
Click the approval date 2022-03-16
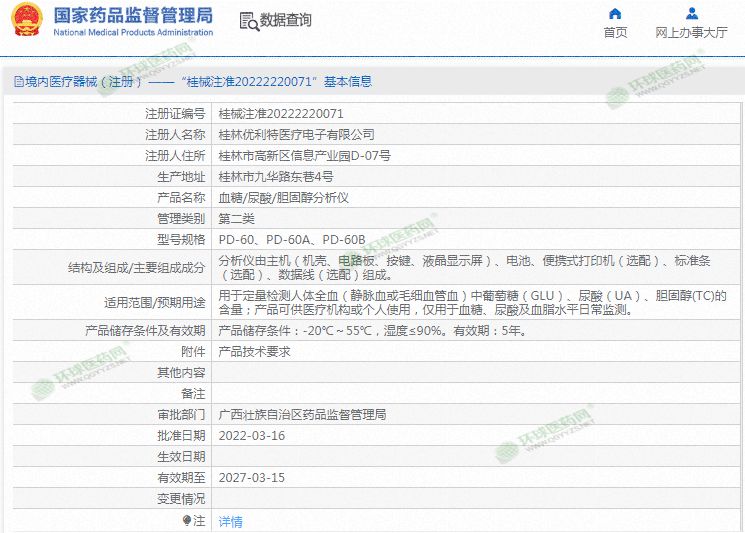[x=251, y=436]
